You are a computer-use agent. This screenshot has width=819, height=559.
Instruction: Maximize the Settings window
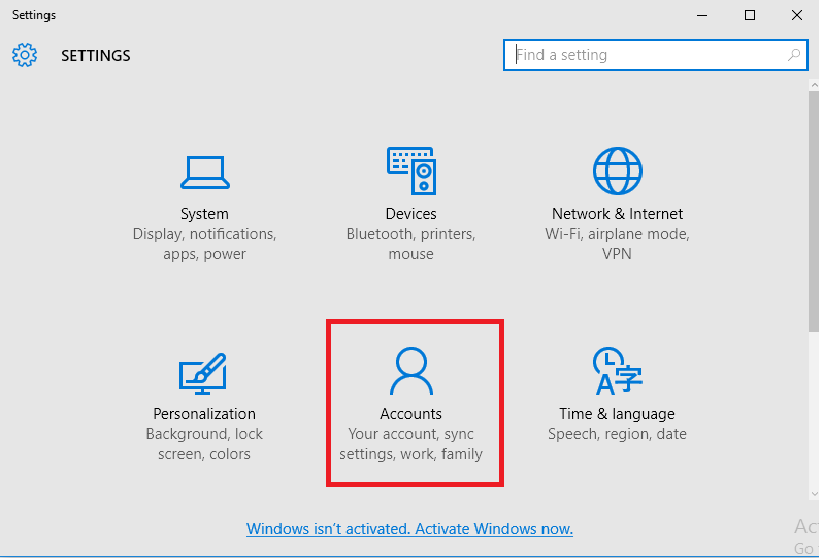coord(750,15)
